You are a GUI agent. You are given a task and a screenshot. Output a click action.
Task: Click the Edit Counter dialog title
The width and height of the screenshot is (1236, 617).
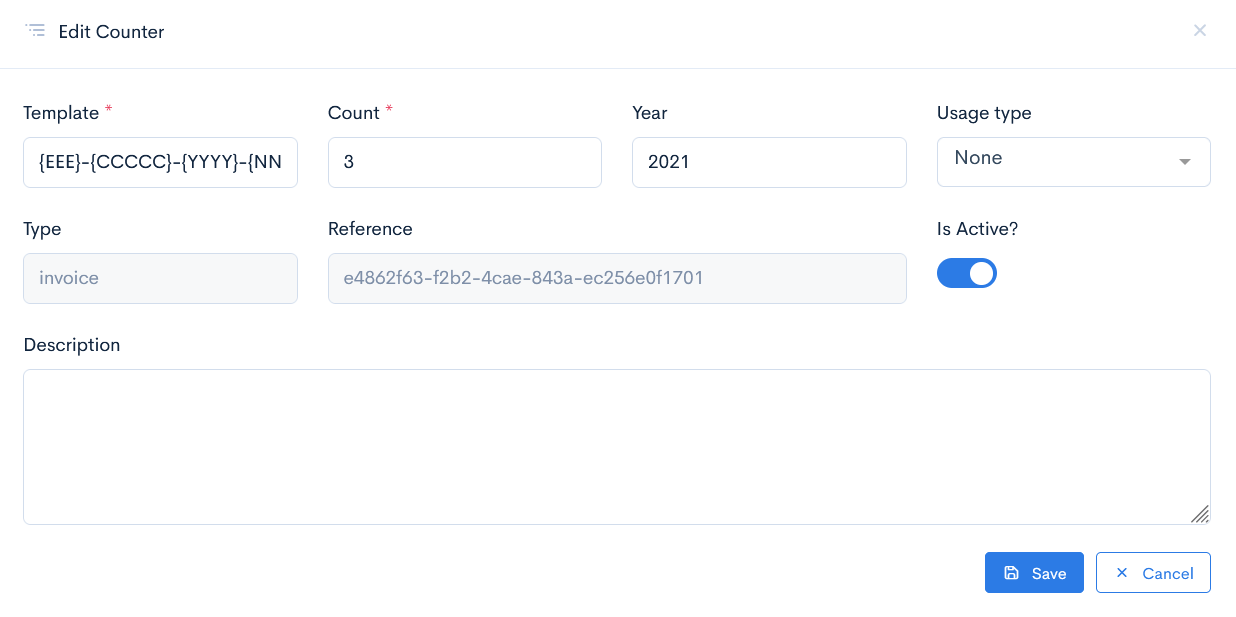click(x=111, y=32)
